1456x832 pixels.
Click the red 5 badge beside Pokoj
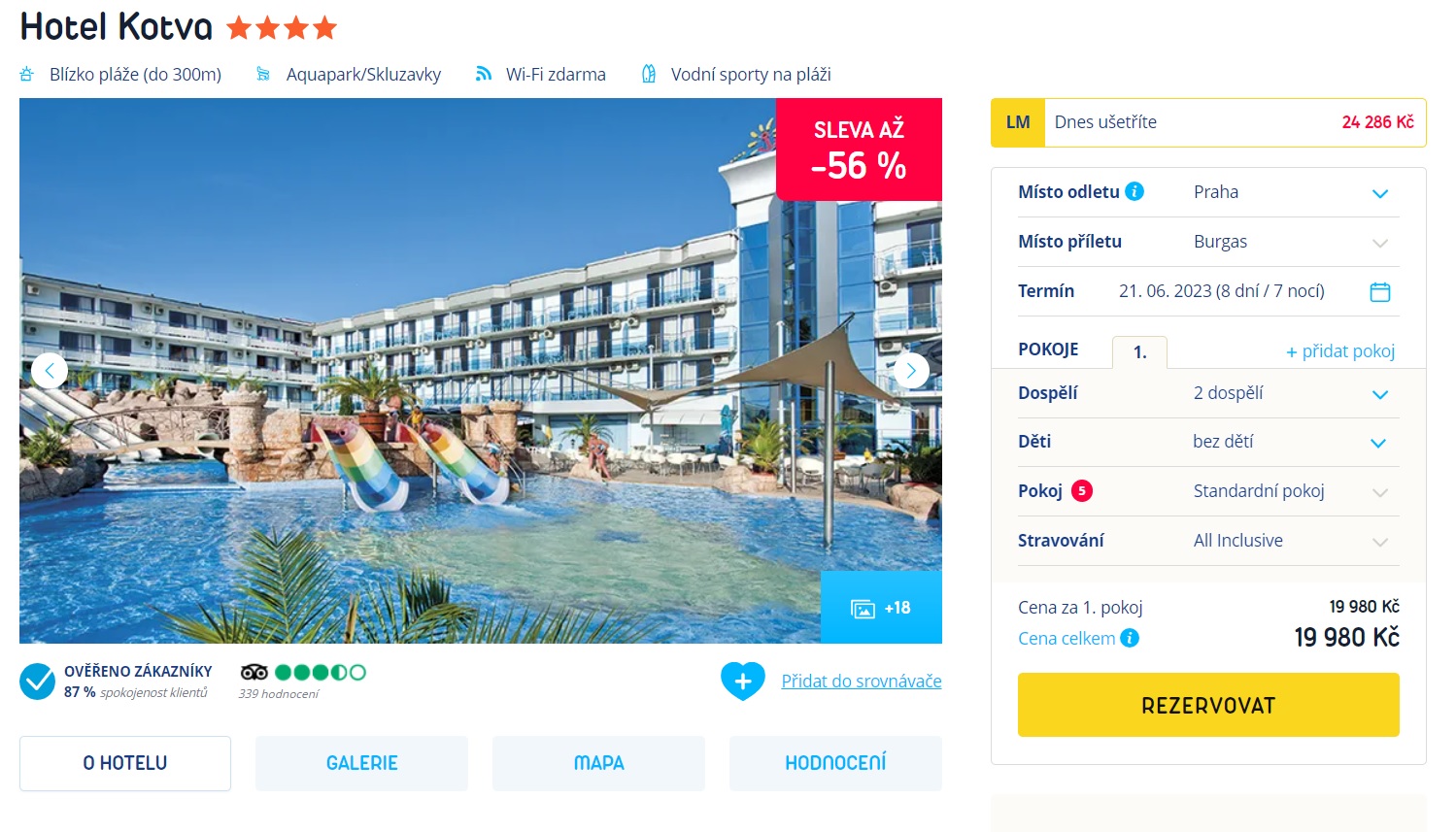[1082, 491]
